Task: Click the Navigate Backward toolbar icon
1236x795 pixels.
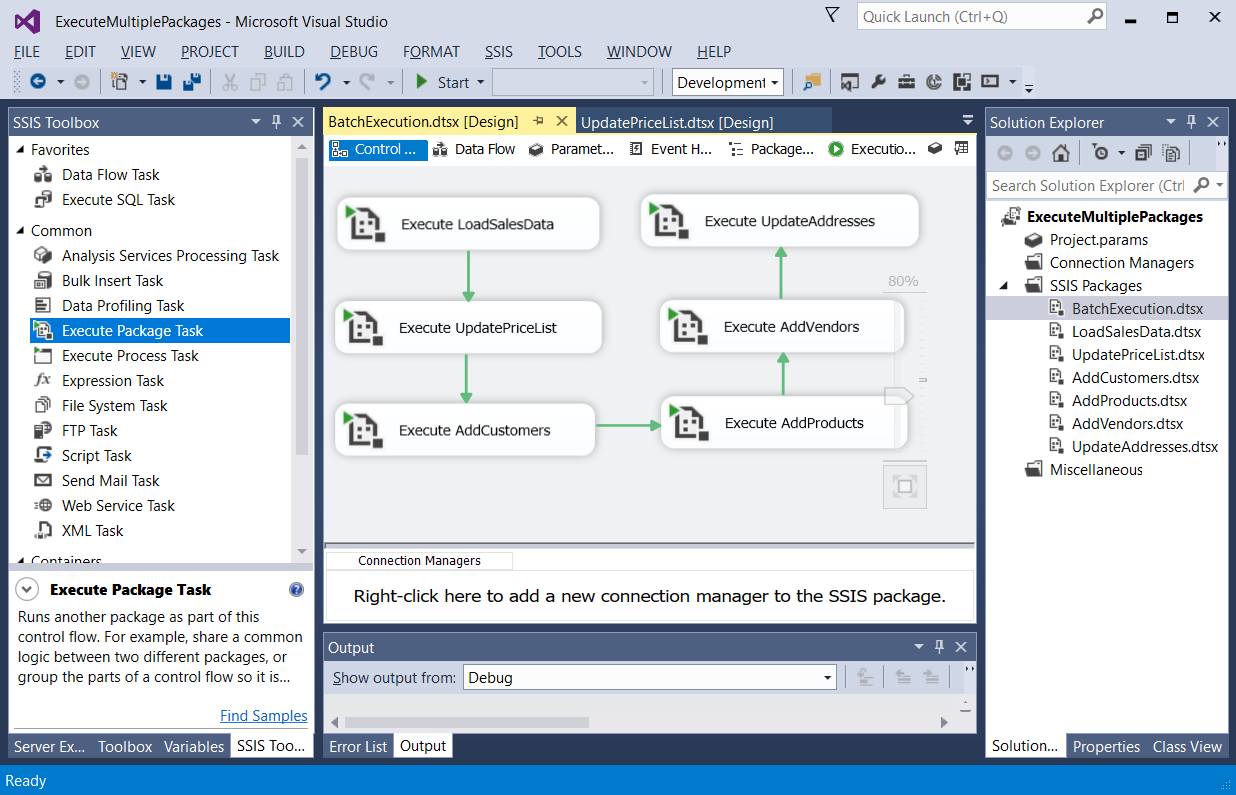Action: click(x=38, y=82)
